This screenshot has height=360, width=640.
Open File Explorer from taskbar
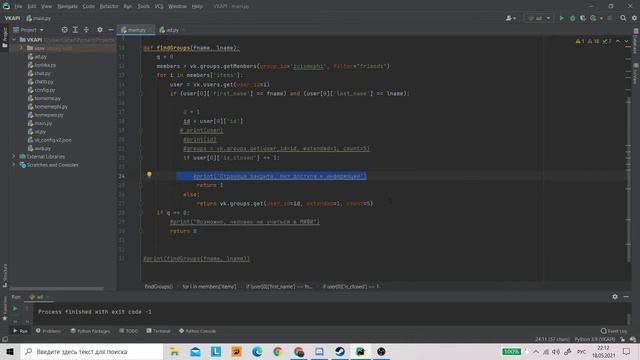(175, 351)
